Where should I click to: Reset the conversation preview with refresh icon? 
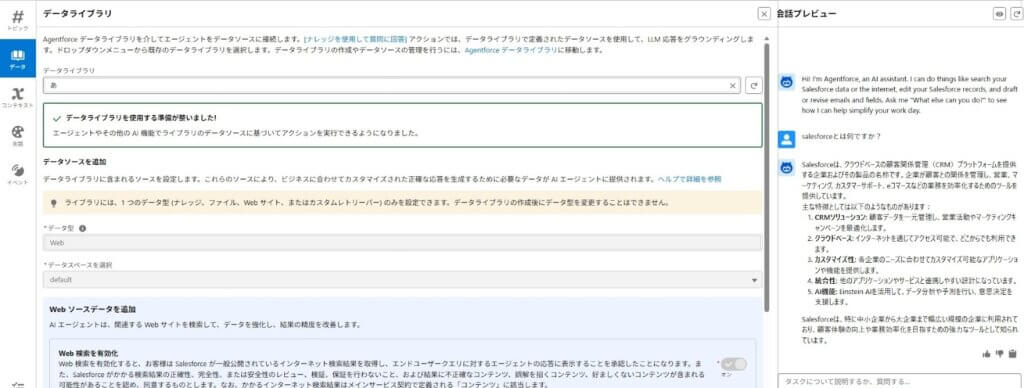pyautogui.click(x=1016, y=14)
